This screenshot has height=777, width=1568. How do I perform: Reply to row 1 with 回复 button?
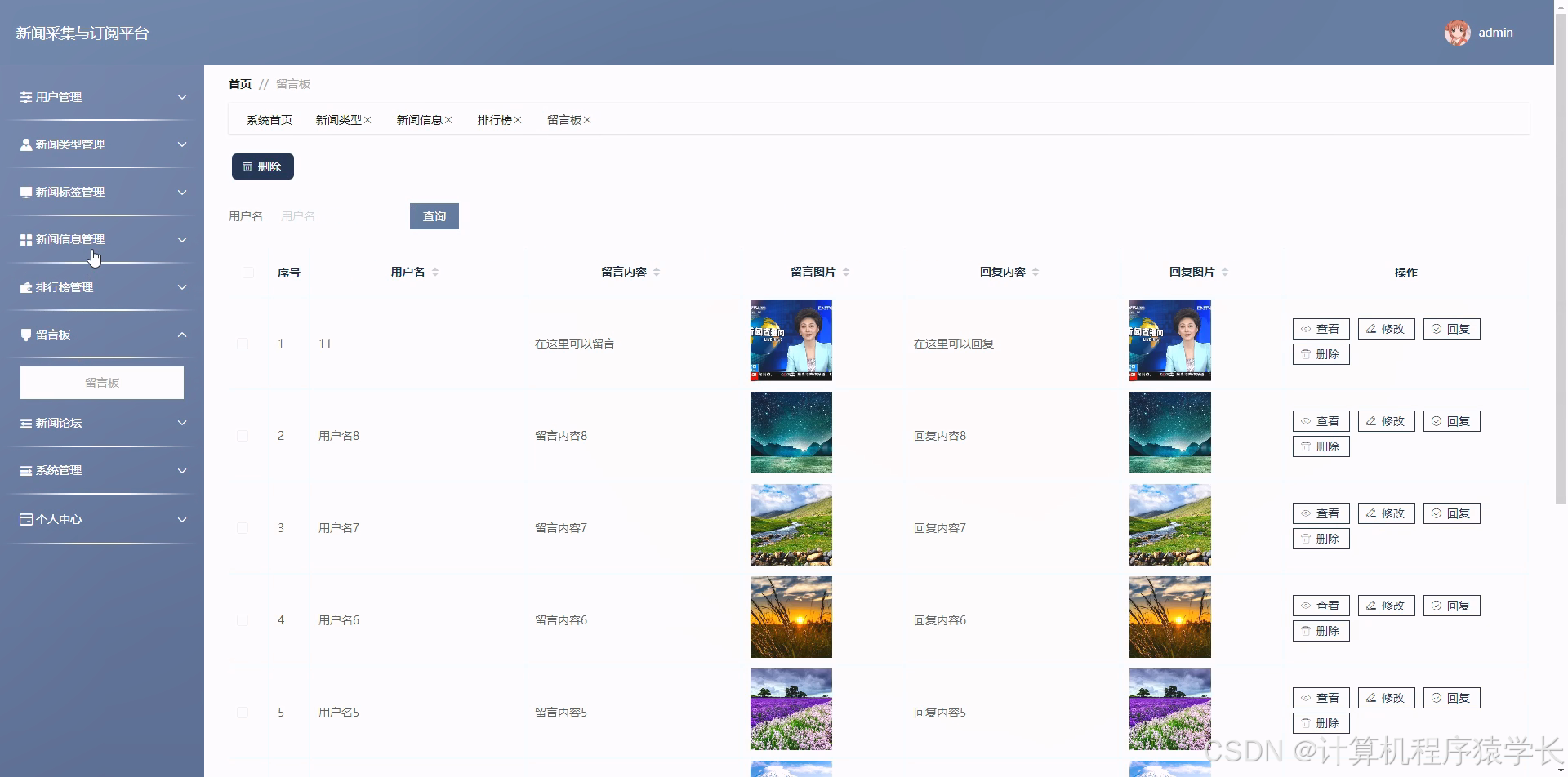(x=1451, y=329)
